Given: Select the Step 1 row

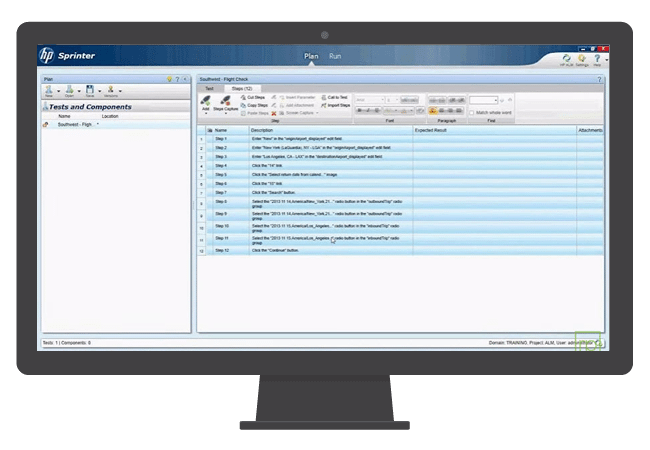Looking at the screenshot, I should coord(400,139).
